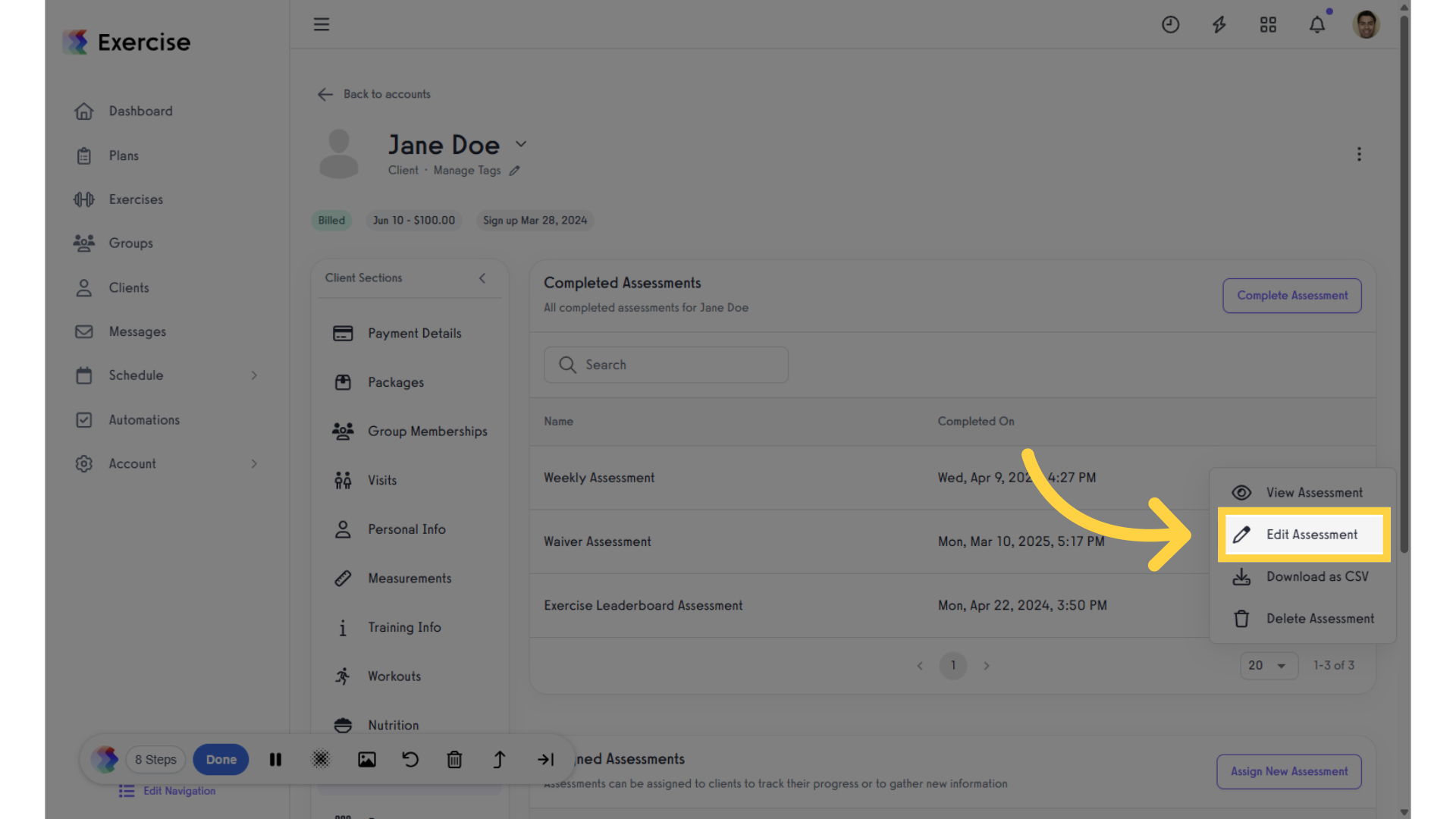The image size is (1456, 819).
Task: Collapse the Client Sections panel
Action: (x=482, y=278)
